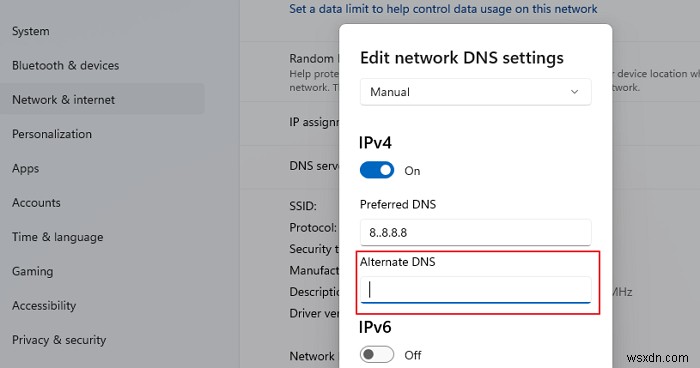Image resolution: width=700 pixels, height=368 pixels.
Task: Open Time & language in sidebar
Action: [58, 237]
